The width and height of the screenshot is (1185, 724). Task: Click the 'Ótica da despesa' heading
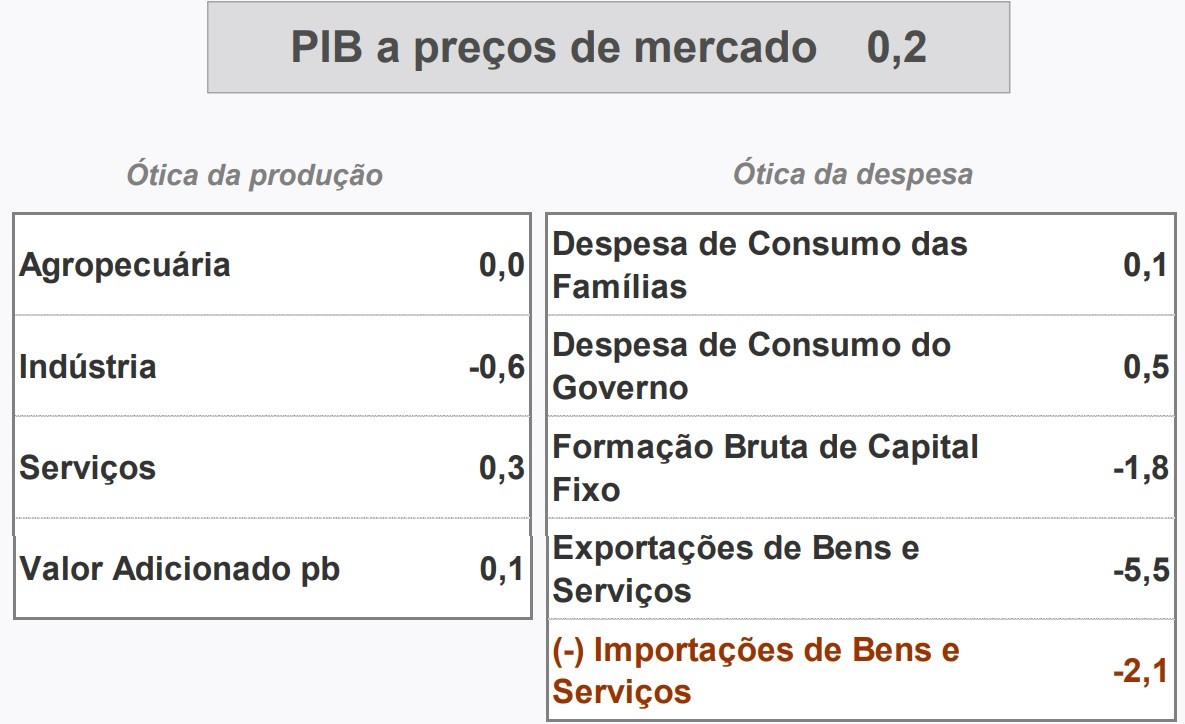coord(852,174)
